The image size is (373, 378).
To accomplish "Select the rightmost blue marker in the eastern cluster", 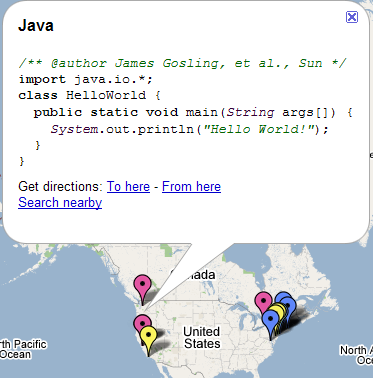I will click(x=289, y=305).
